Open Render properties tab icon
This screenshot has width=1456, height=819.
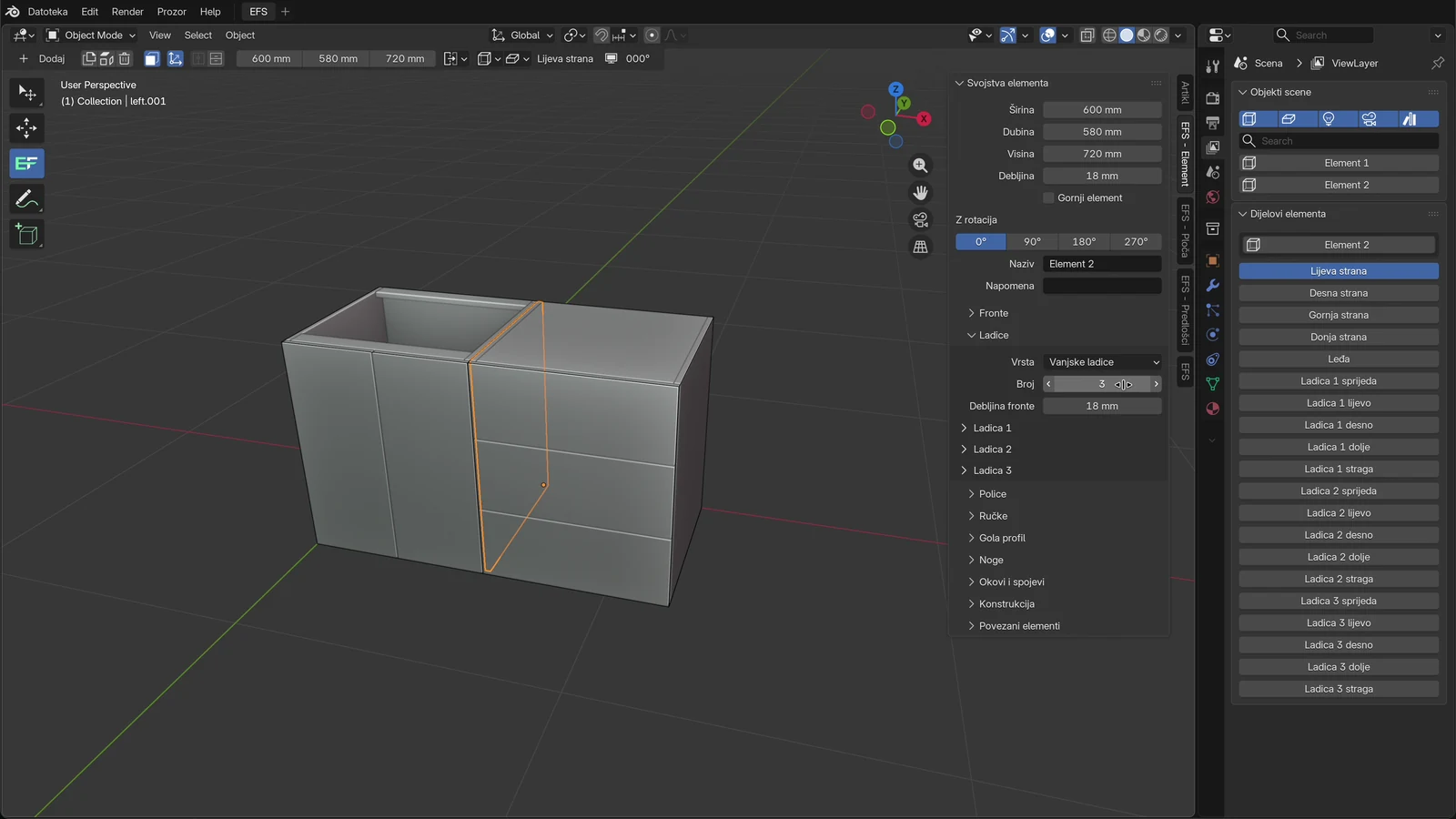point(1212,98)
